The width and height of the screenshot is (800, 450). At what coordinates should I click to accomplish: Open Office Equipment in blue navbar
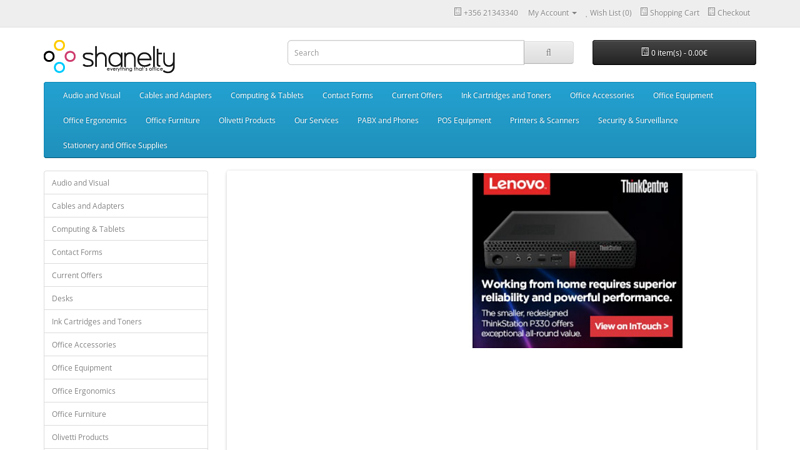683,95
